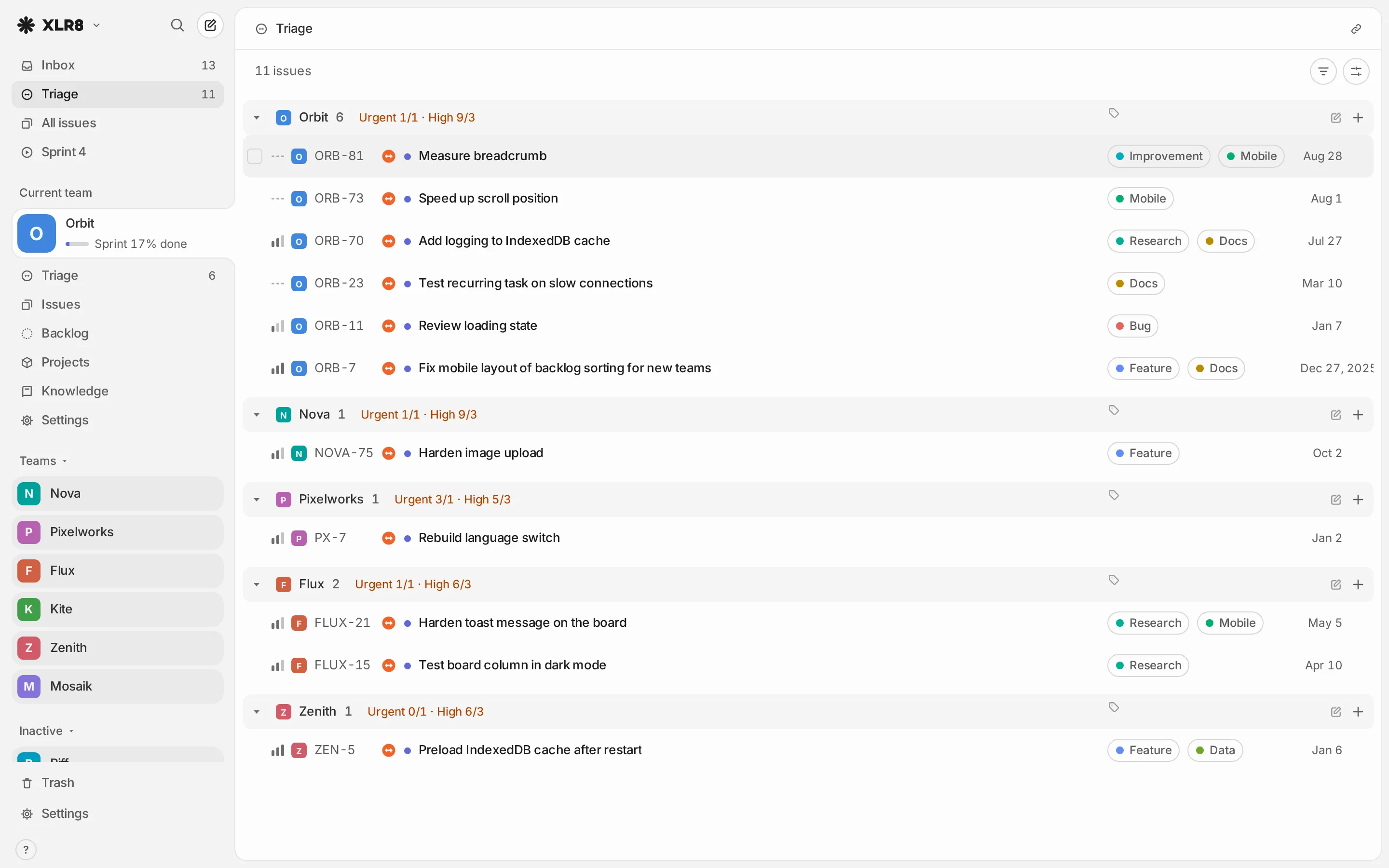Collapse the Nova issue group

coord(257,415)
